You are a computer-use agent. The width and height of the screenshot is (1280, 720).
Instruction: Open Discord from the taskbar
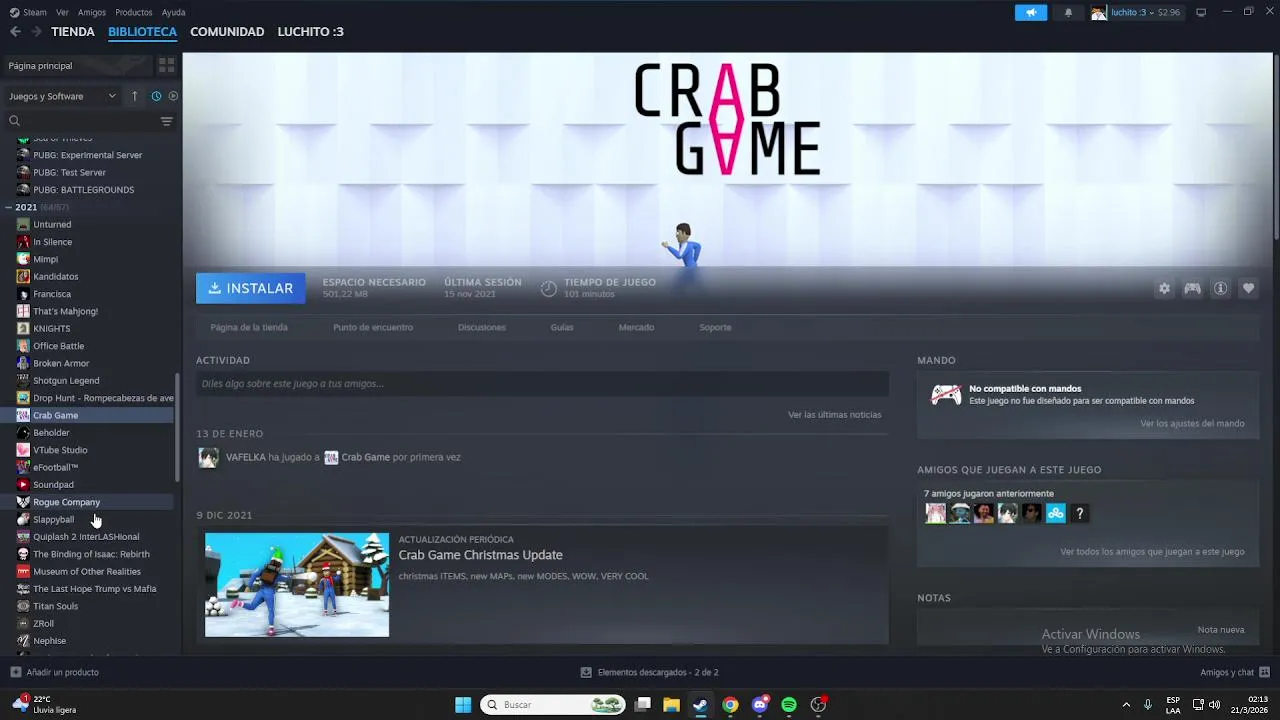coord(760,705)
